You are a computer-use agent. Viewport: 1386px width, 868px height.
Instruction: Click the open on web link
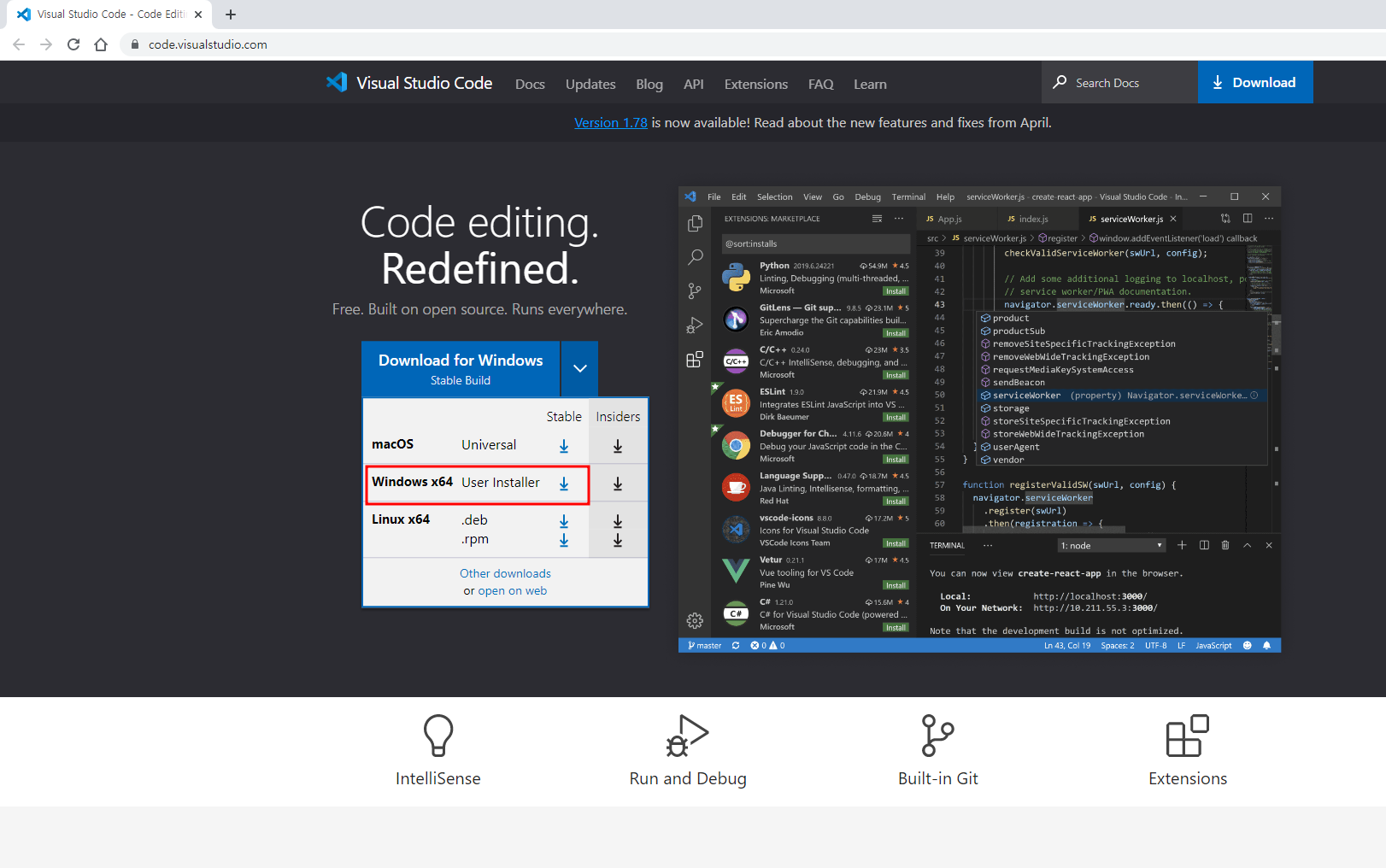click(x=513, y=591)
